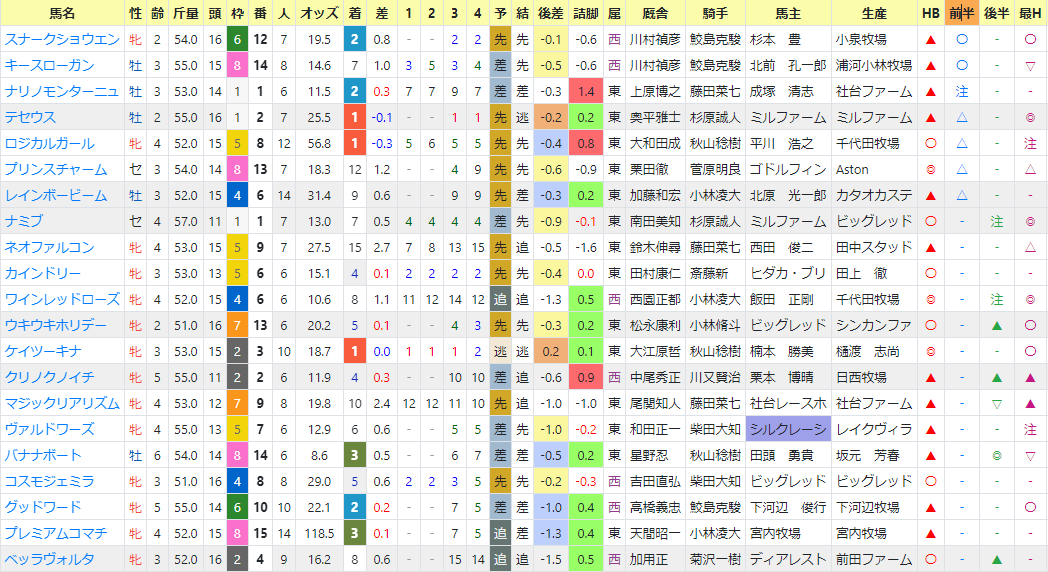Open horse link ロジカルガール
Image resolution: width=1048 pixels, height=572 pixels.
point(49,144)
